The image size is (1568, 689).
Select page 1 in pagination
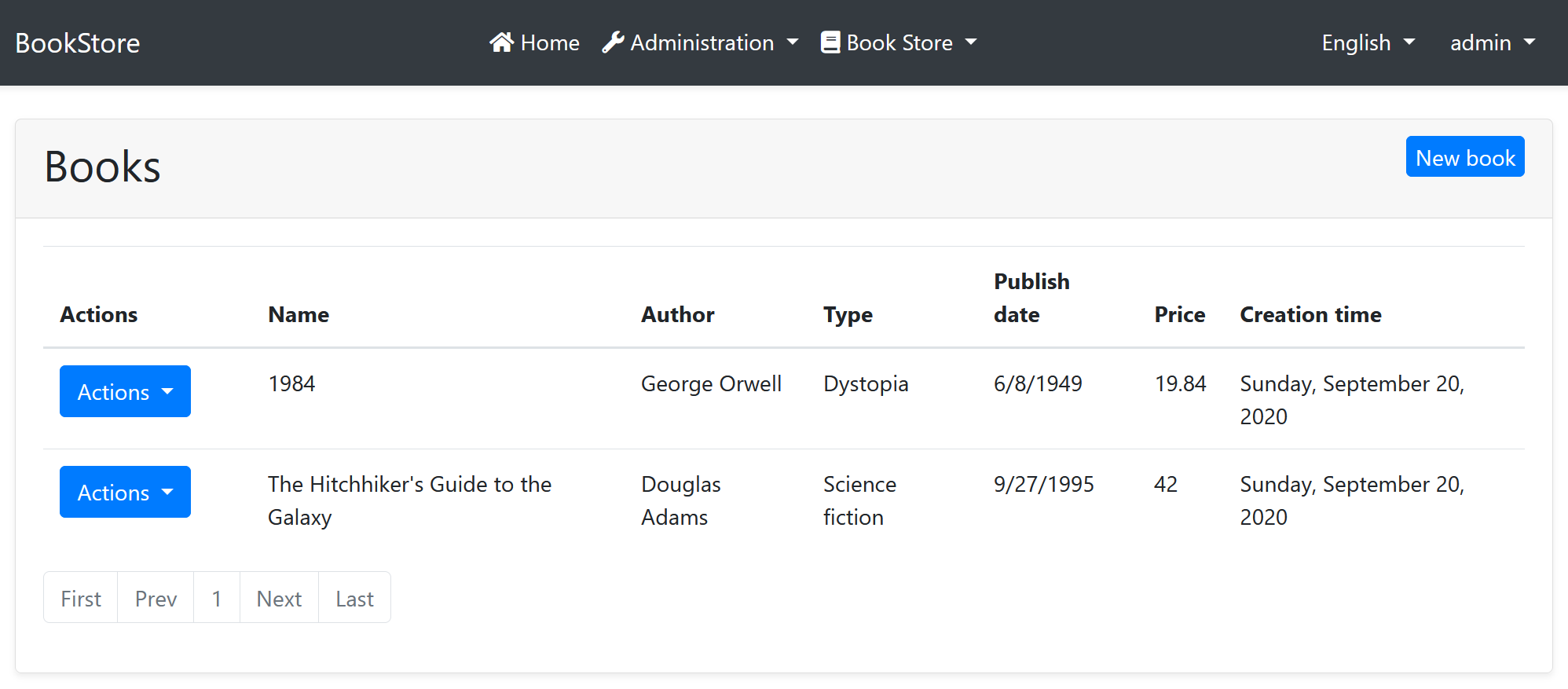click(x=217, y=599)
